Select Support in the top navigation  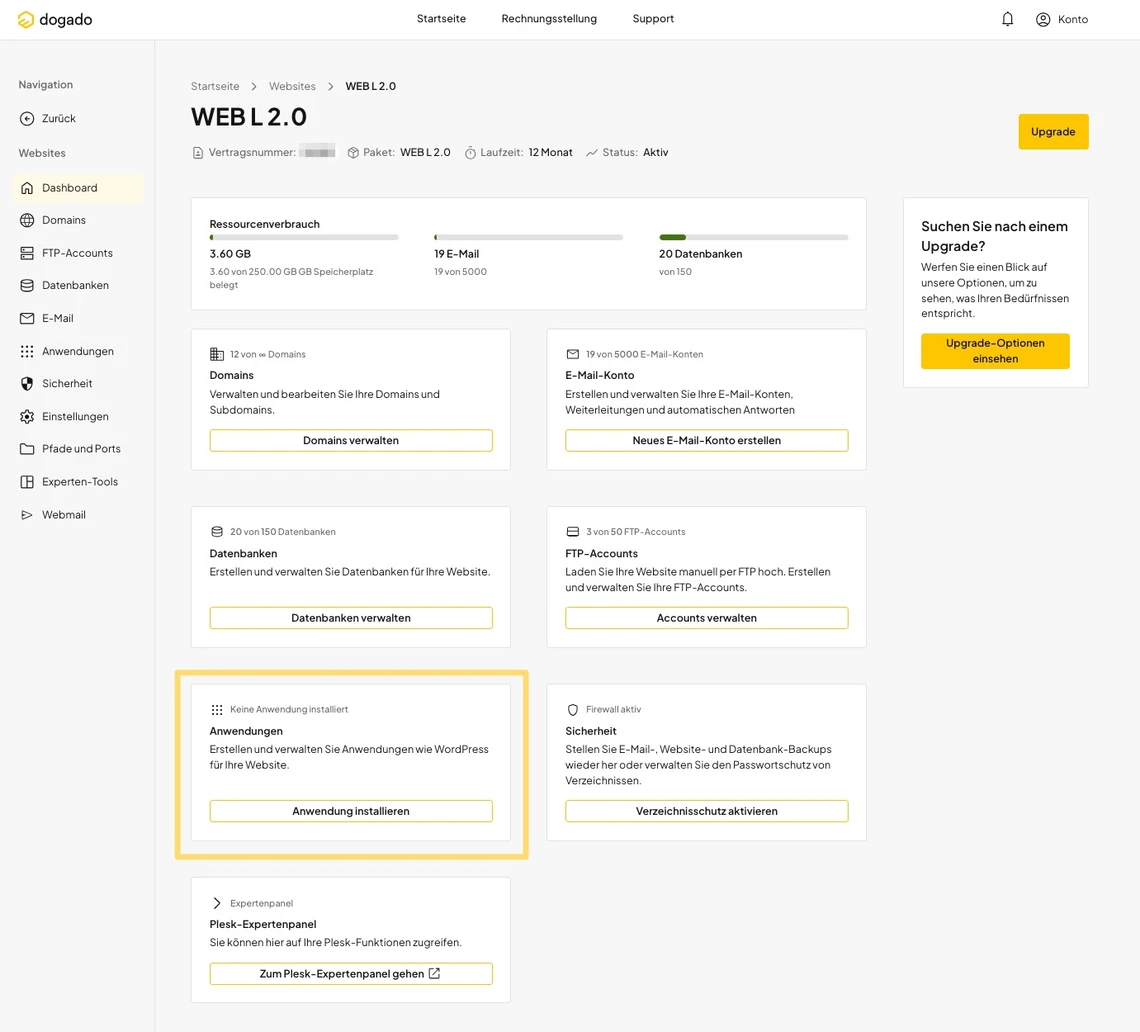click(653, 18)
